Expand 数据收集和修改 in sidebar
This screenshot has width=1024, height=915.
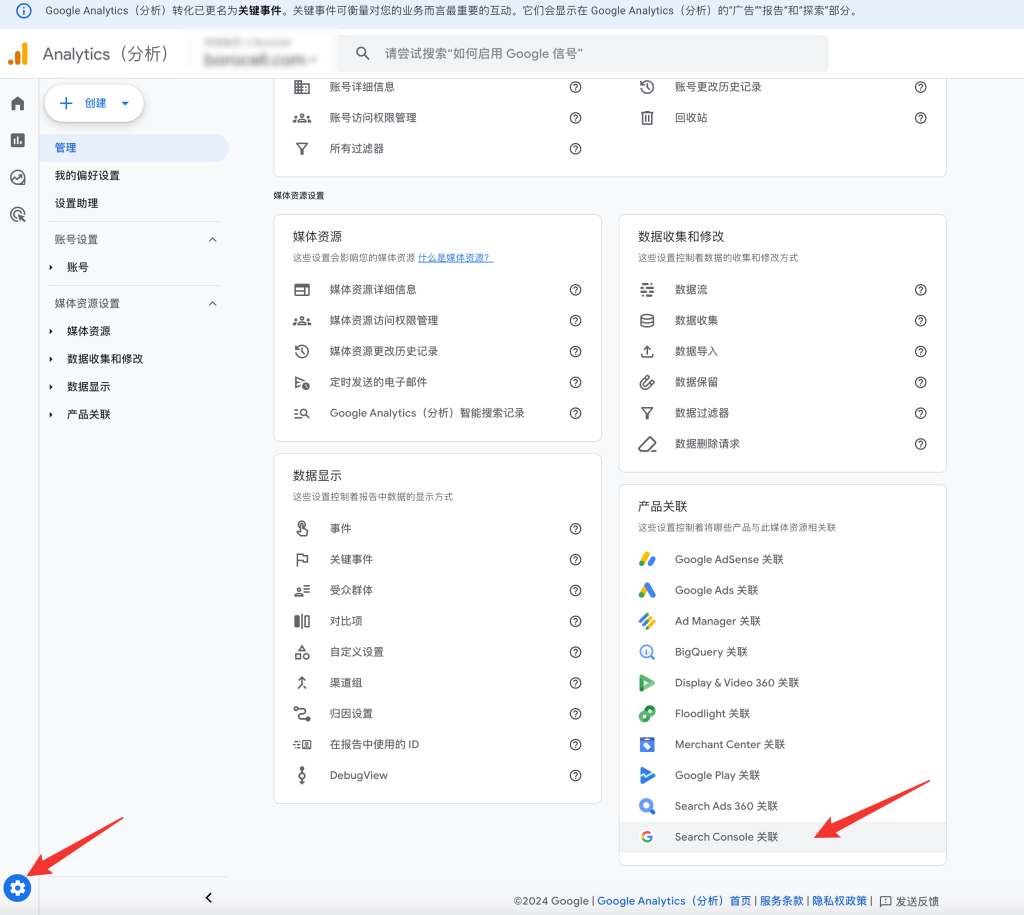coord(51,359)
